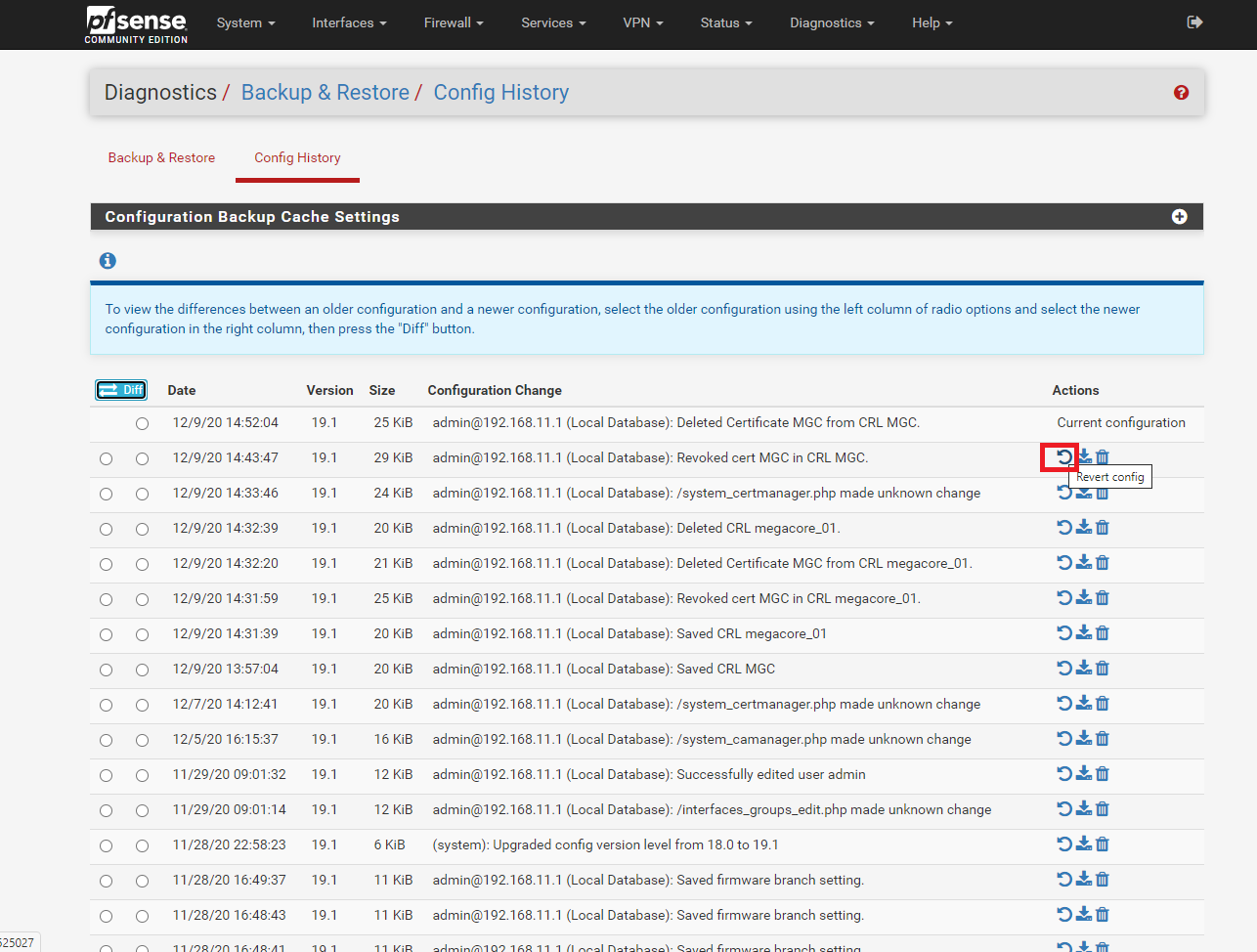The height and width of the screenshot is (952, 1257).
Task: Open the VPN dropdown menu
Action: click(643, 22)
